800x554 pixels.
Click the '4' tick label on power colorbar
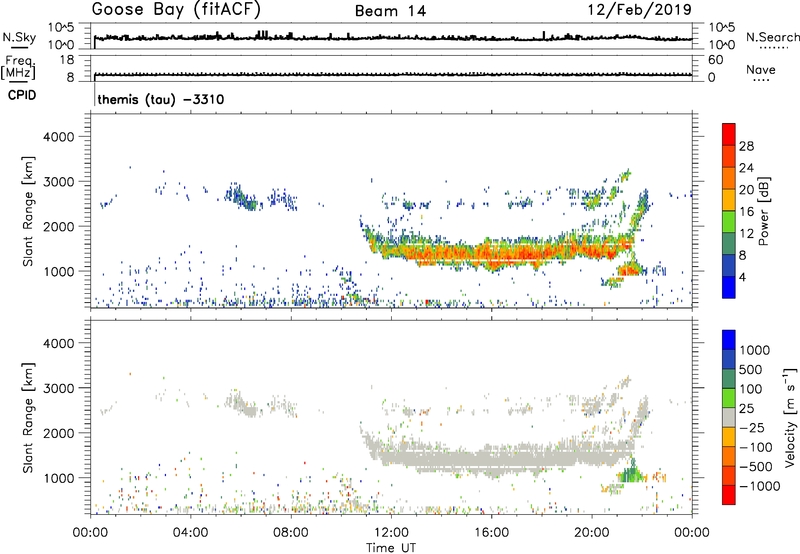click(743, 277)
